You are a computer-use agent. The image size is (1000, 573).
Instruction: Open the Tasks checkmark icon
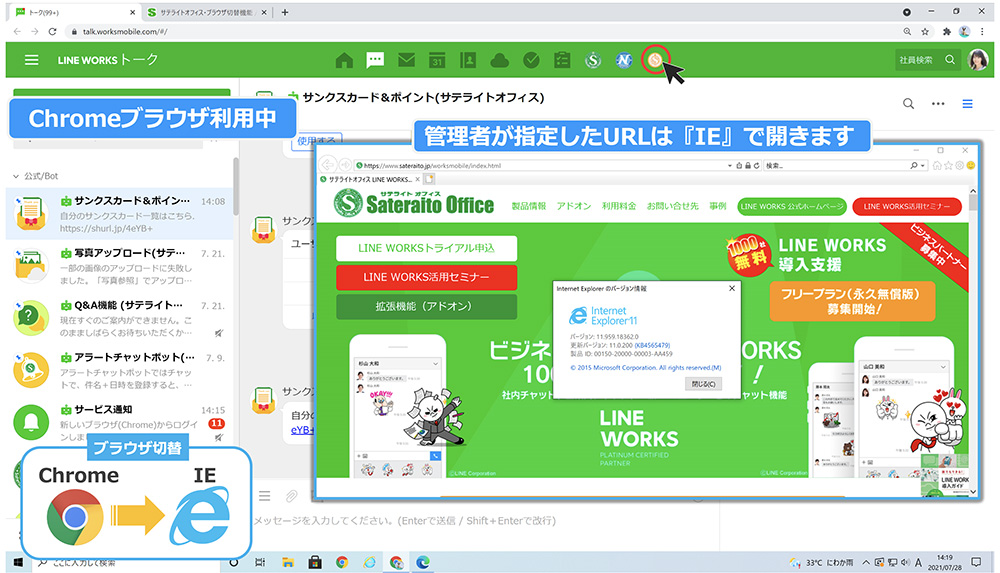[531, 60]
